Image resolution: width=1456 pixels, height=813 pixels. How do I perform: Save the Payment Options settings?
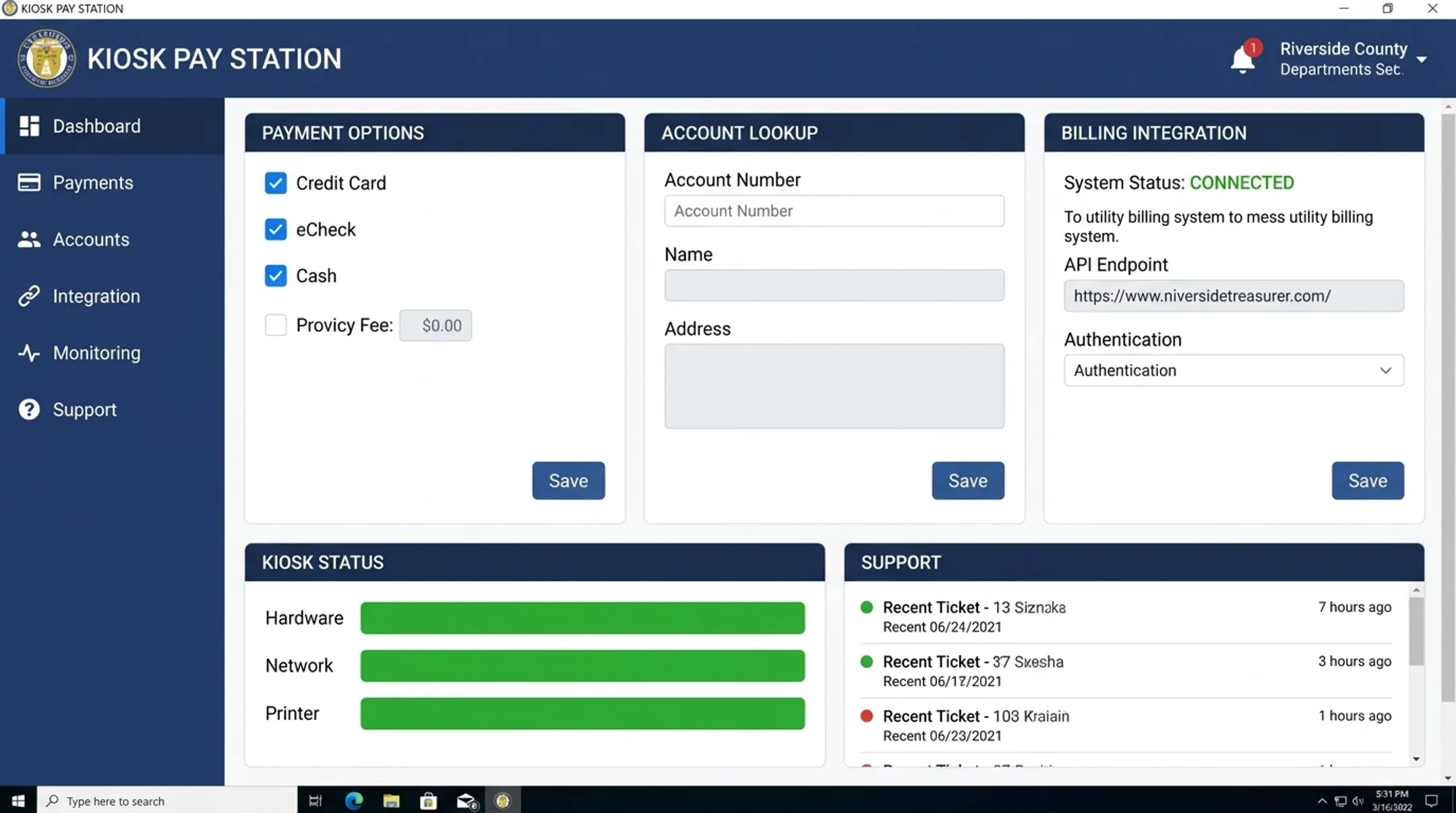pyautogui.click(x=568, y=481)
